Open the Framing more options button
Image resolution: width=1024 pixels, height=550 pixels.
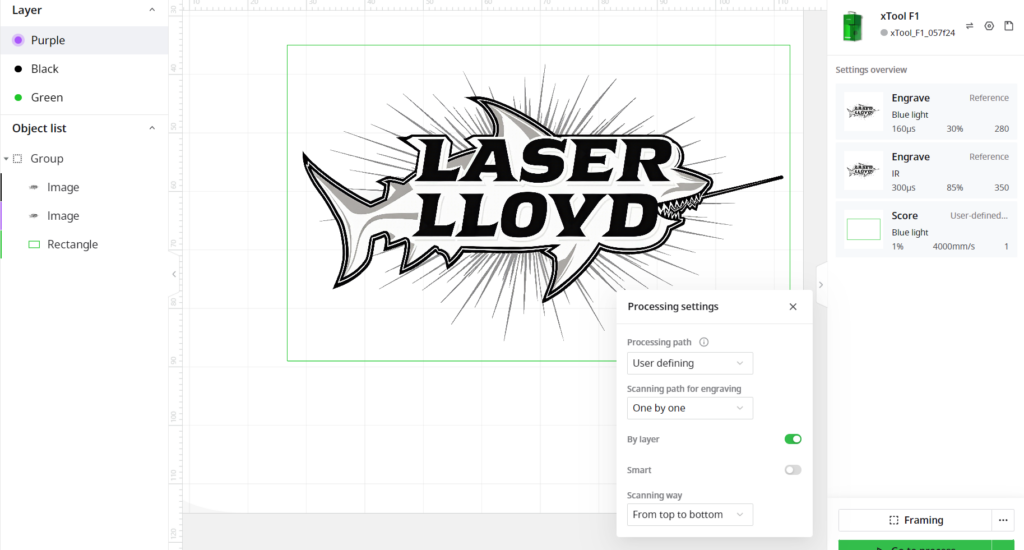tap(1003, 520)
